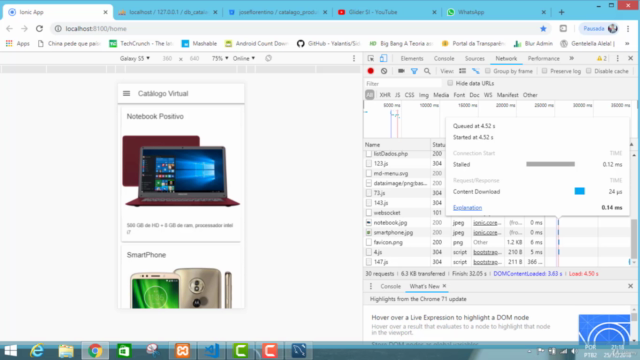Image resolution: width=640 pixels, height=360 pixels.
Task: Toggle the device toolbar icon
Action: [x=383, y=58]
